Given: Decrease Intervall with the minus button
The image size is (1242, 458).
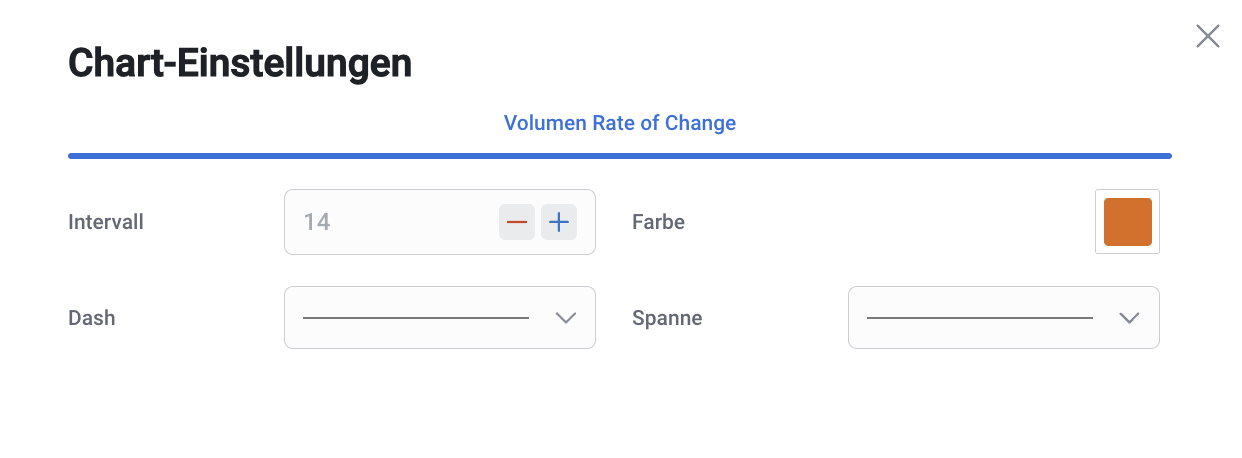Looking at the screenshot, I should [x=517, y=222].
